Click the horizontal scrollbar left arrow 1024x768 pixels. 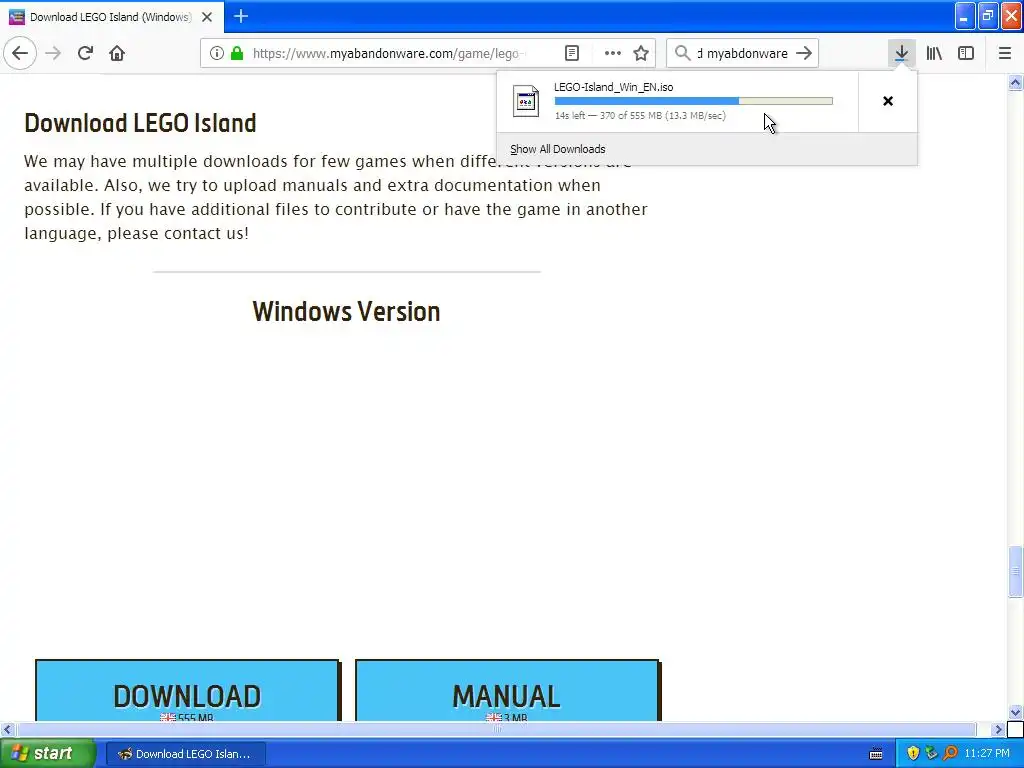coord(7,729)
